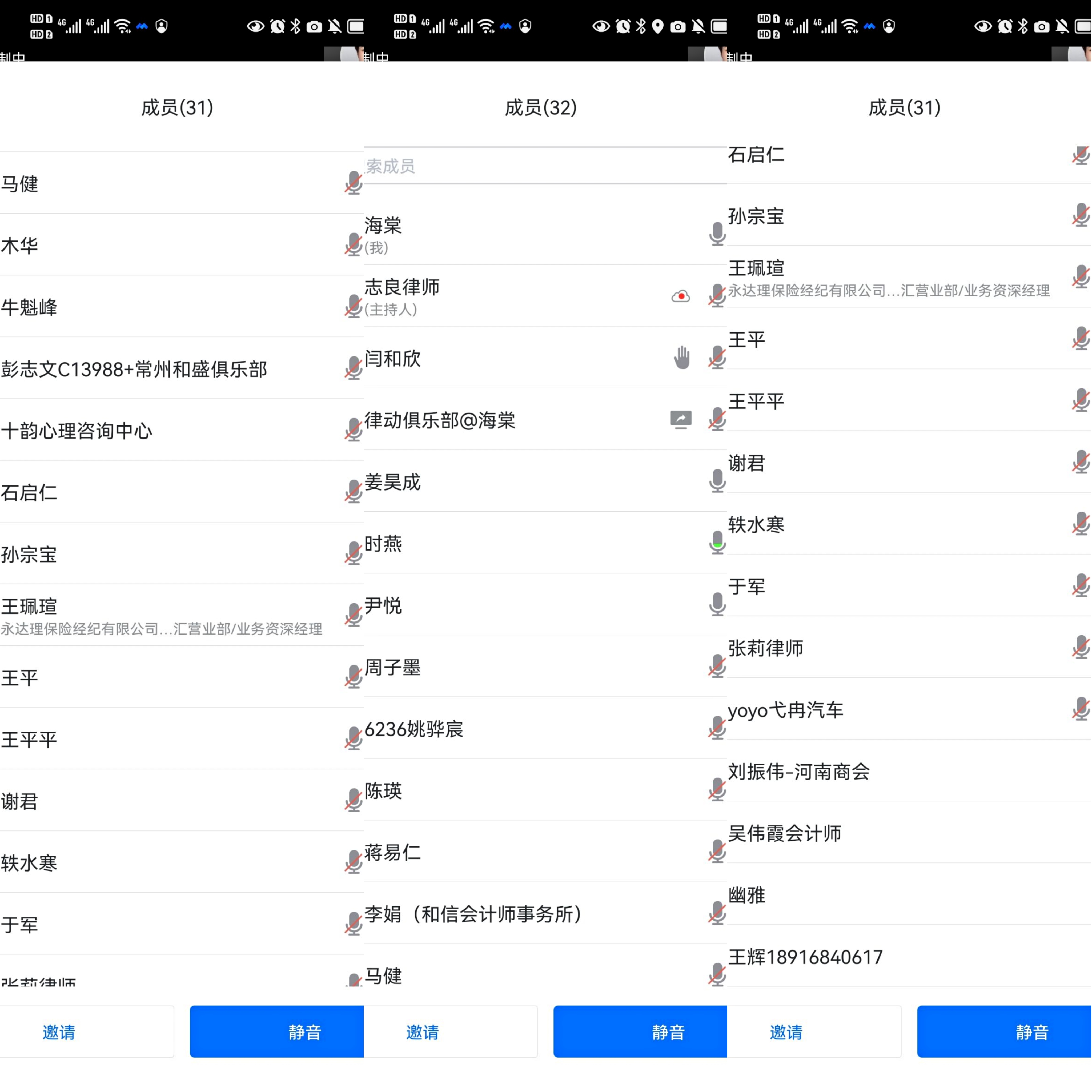Tap the muted microphone beside 陈瑛
This screenshot has height=1092, width=1092.
click(x=717, y=790)
